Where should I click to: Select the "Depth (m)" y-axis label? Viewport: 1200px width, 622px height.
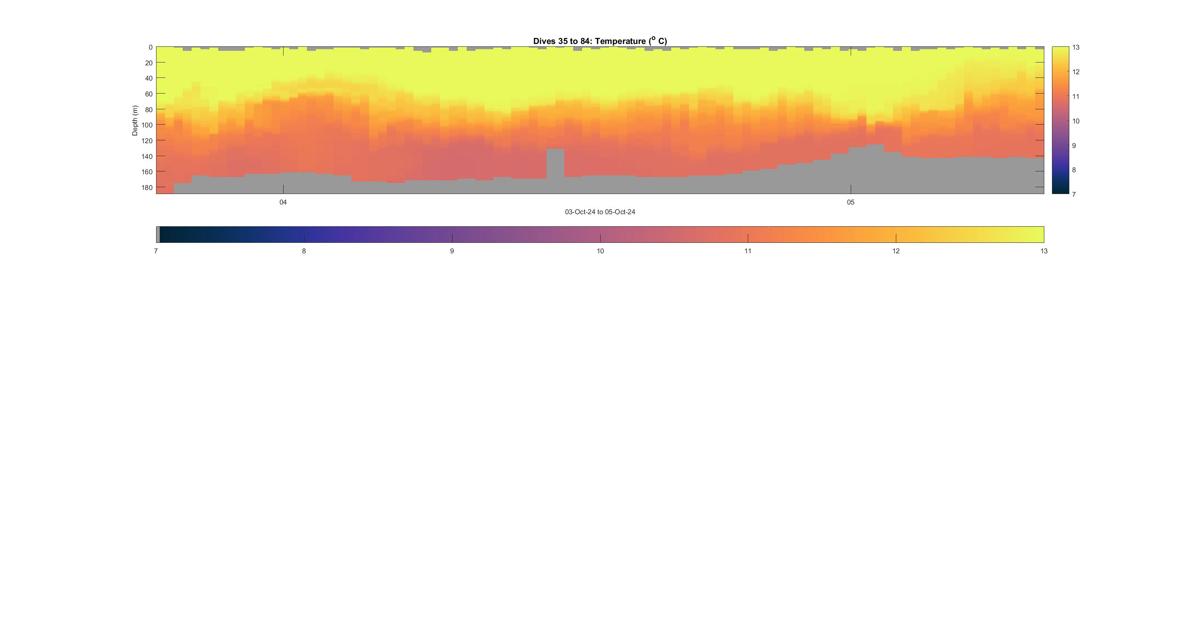coord(134,120)
